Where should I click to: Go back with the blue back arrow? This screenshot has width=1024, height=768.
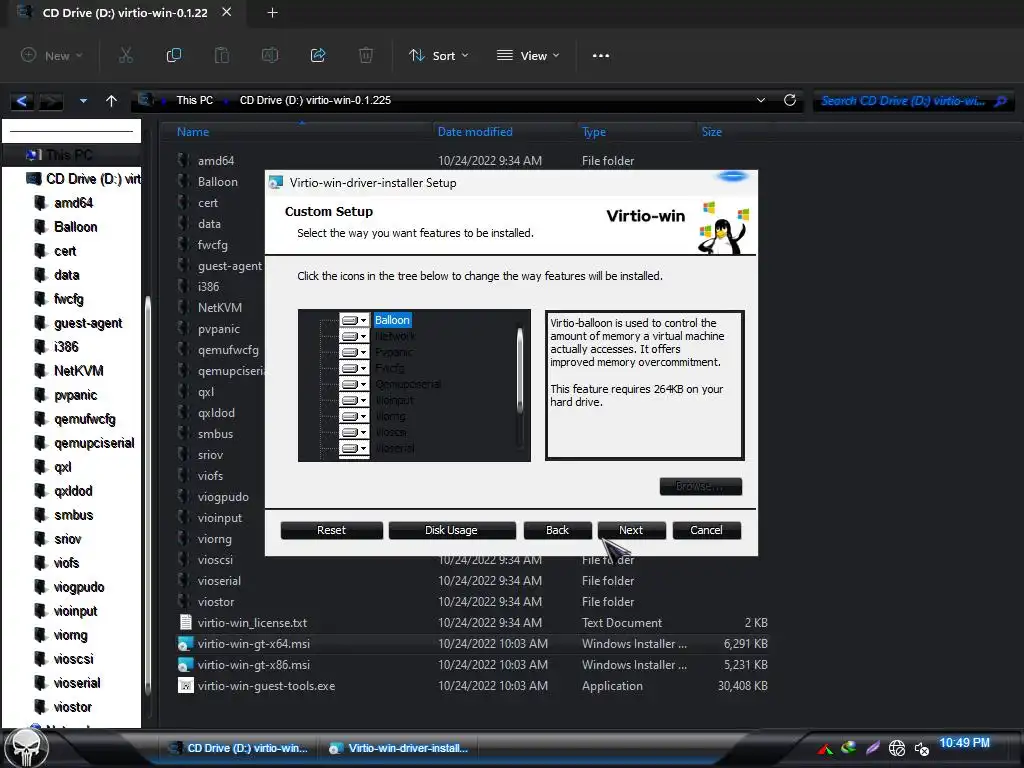[22, 101]
